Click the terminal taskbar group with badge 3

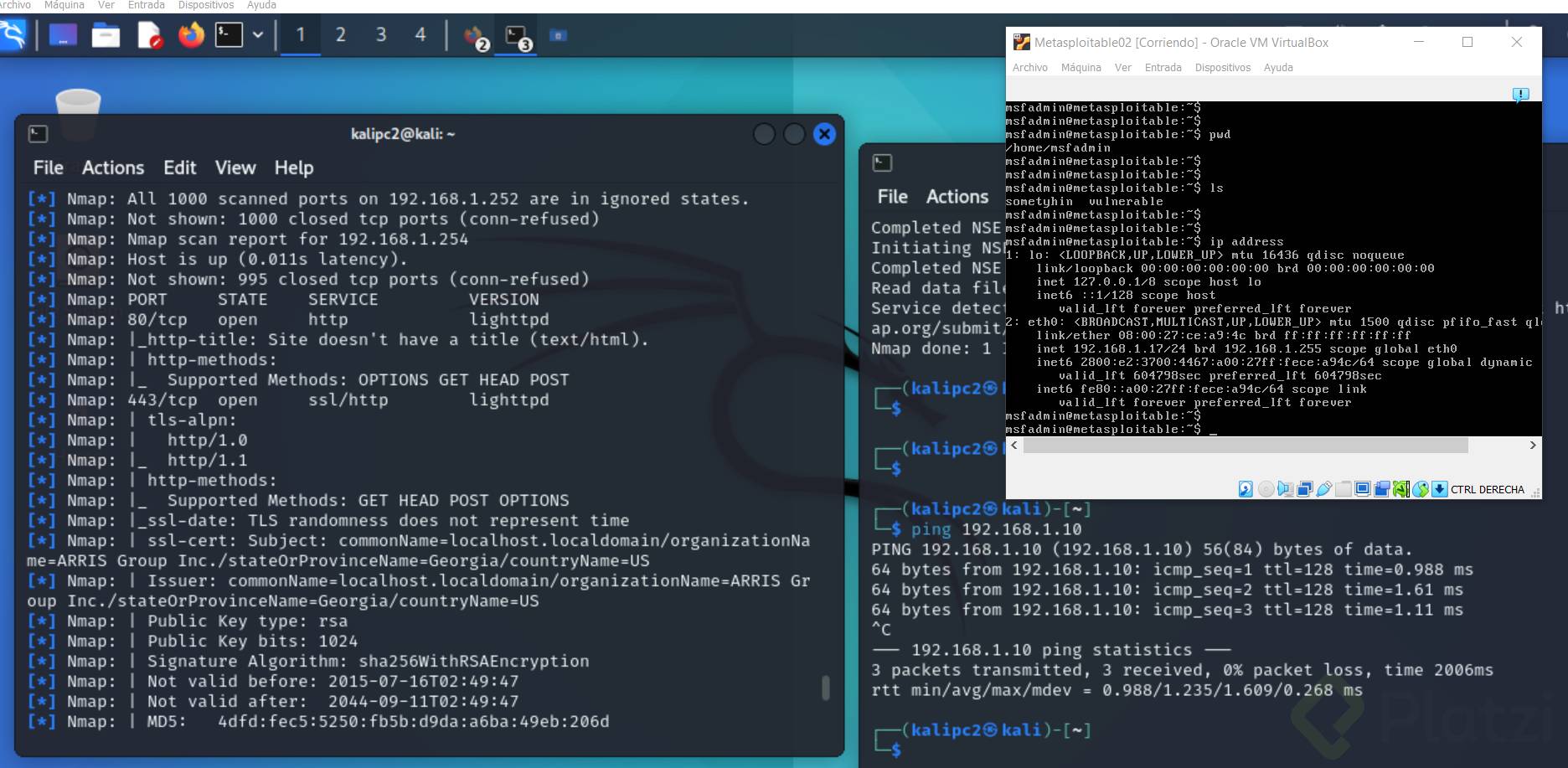tap(517, 37)
